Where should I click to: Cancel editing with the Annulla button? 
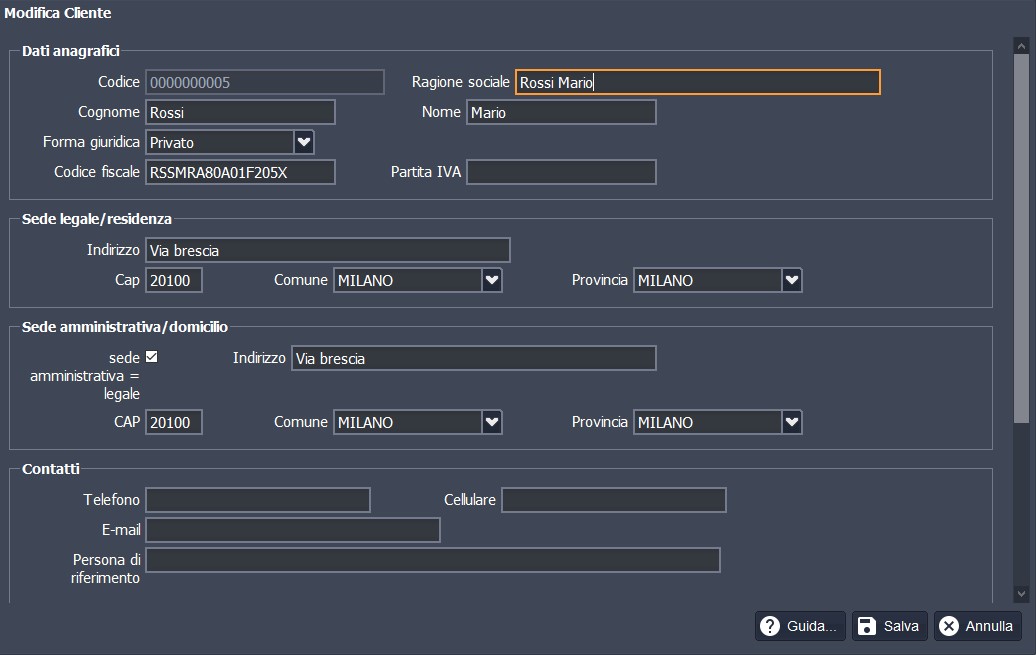977,626
